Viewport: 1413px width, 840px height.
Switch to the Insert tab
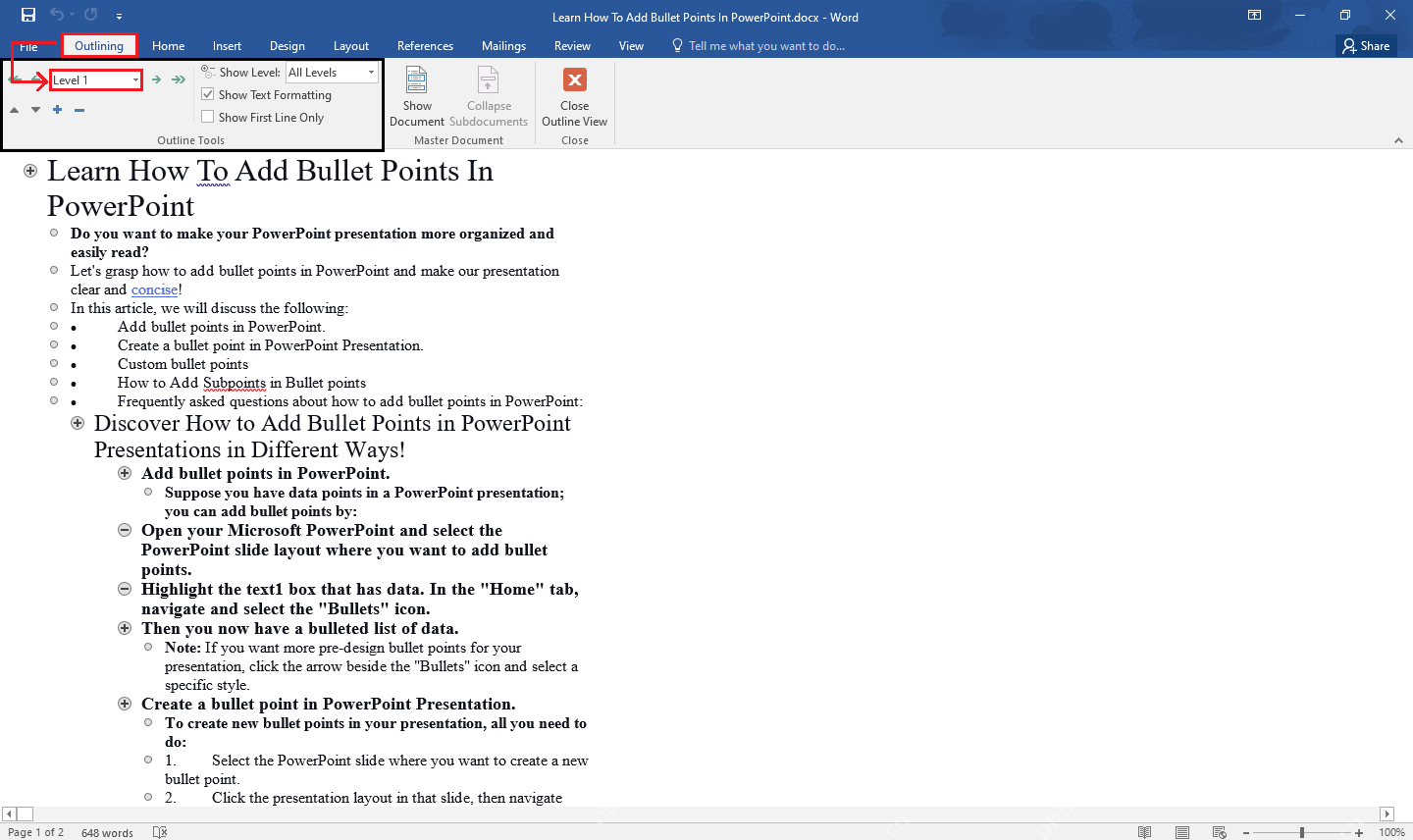click(227, 46)
